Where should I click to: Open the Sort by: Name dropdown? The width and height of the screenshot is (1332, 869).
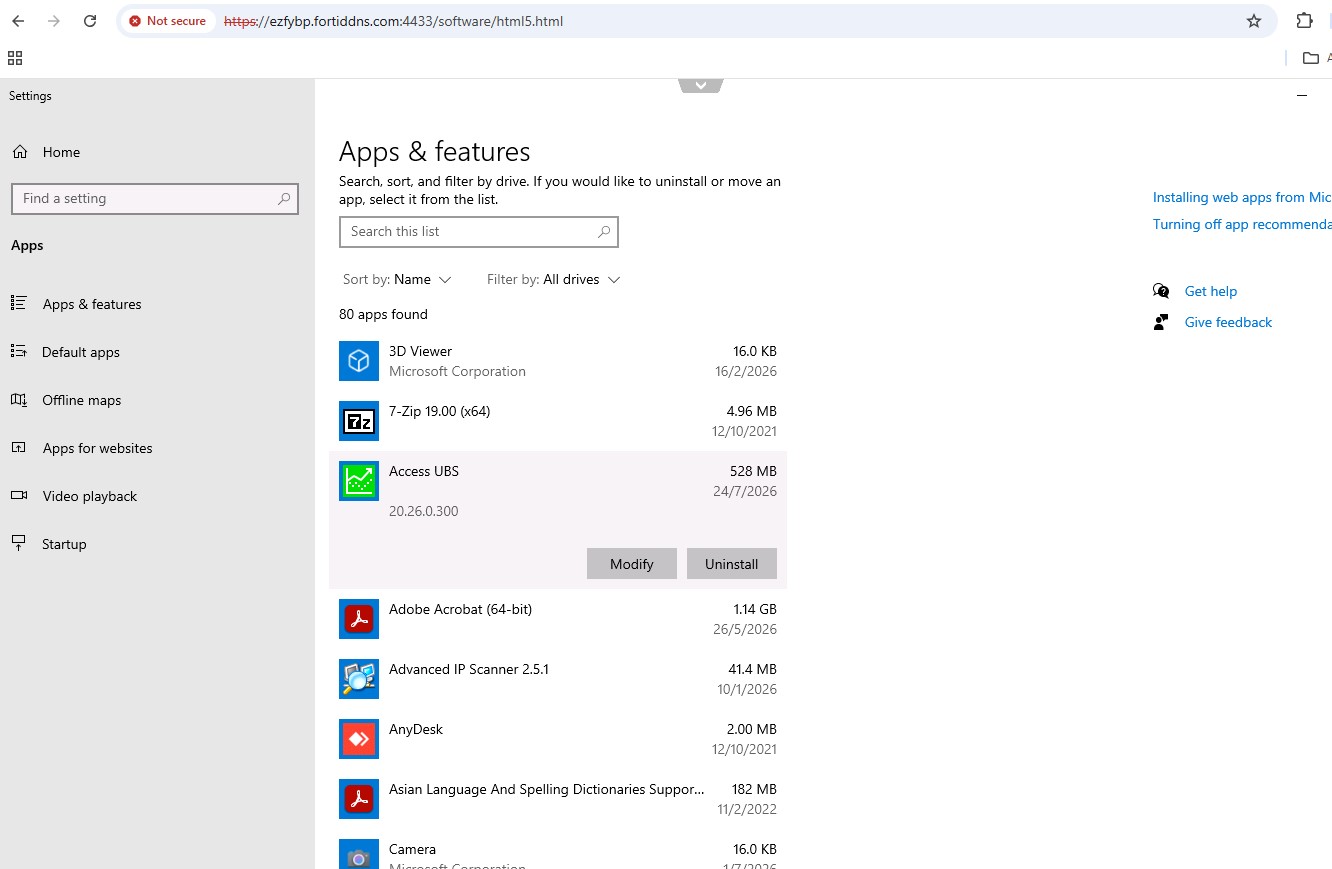point(397,279)
